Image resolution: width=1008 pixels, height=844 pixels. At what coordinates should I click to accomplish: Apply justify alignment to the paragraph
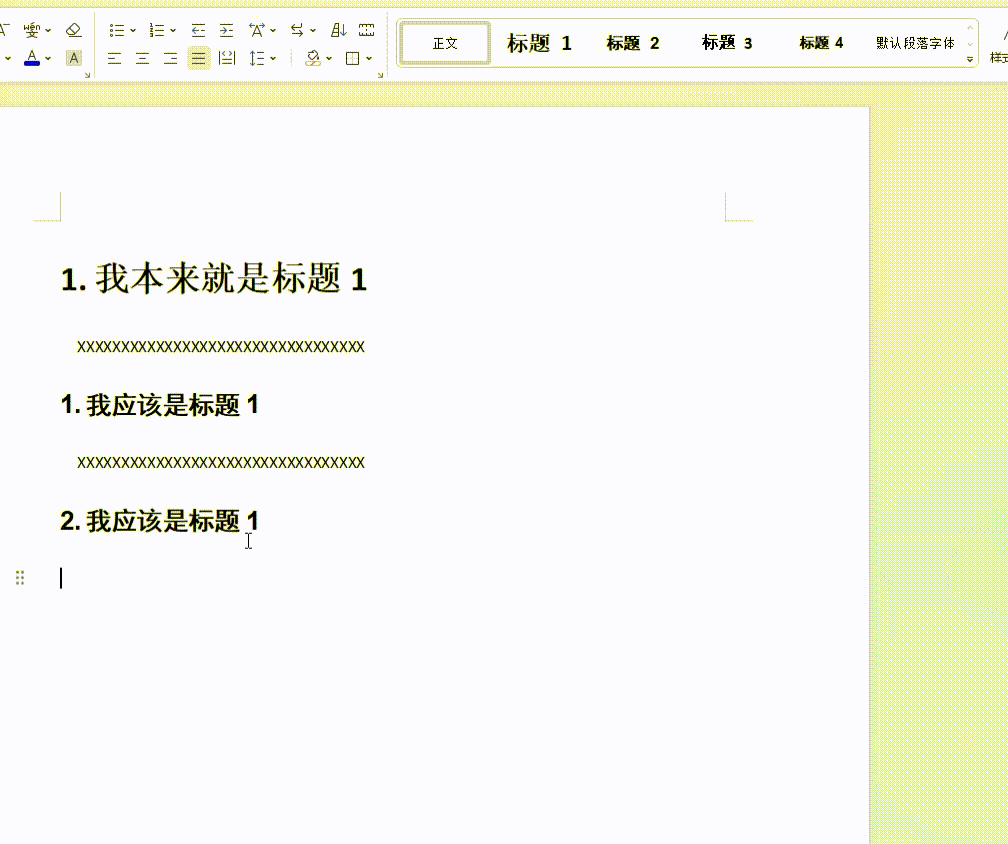199,57
